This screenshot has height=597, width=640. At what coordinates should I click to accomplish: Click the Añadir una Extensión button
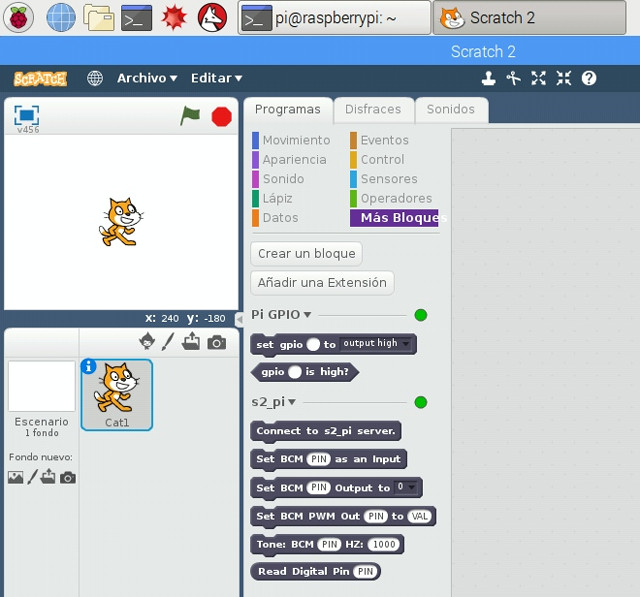pyautogui.click(x=322, y=282)
